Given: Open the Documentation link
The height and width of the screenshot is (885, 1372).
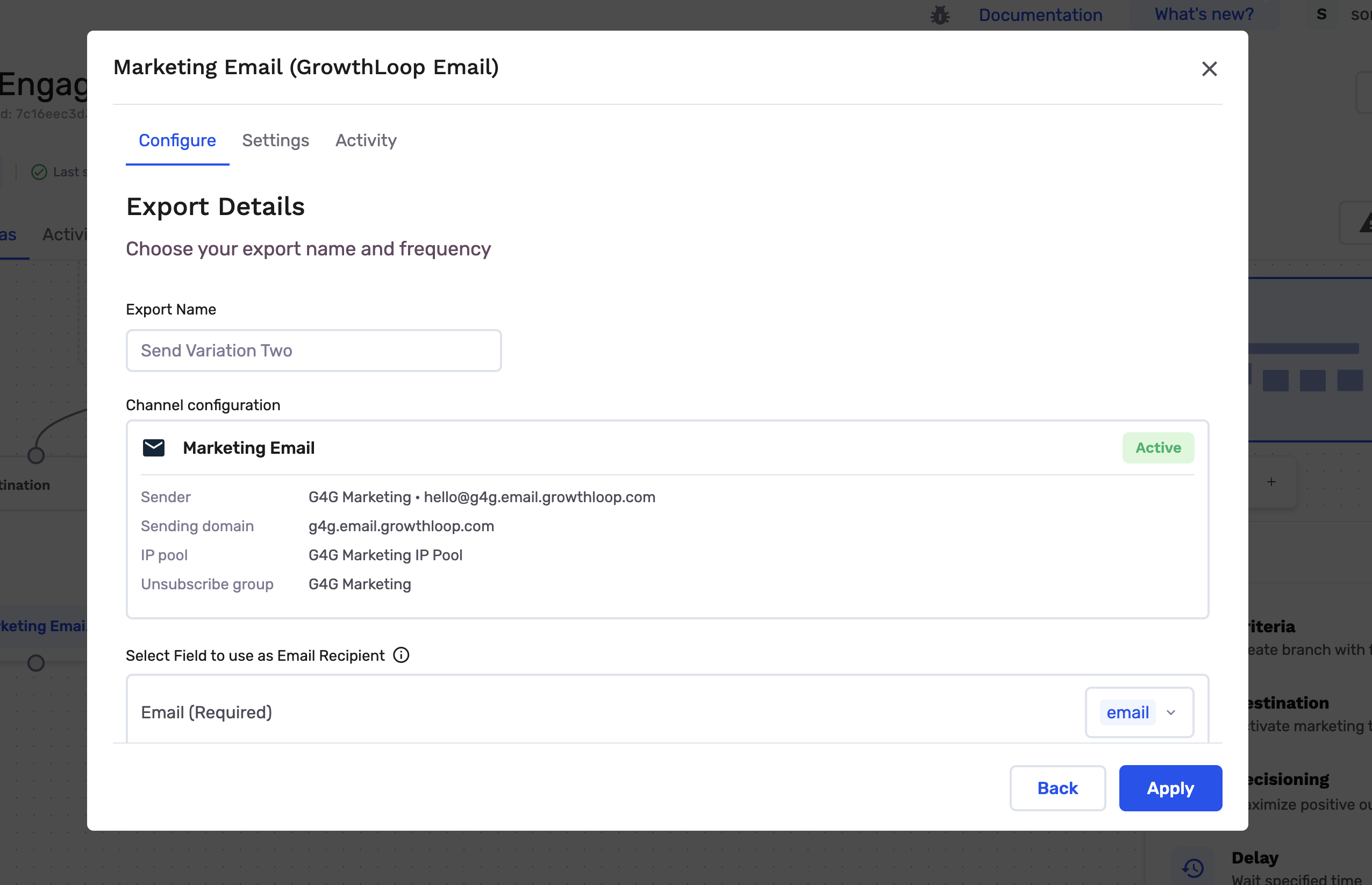Looking at the screenshot, I should pyautogui.click(x=1040, y=15).
